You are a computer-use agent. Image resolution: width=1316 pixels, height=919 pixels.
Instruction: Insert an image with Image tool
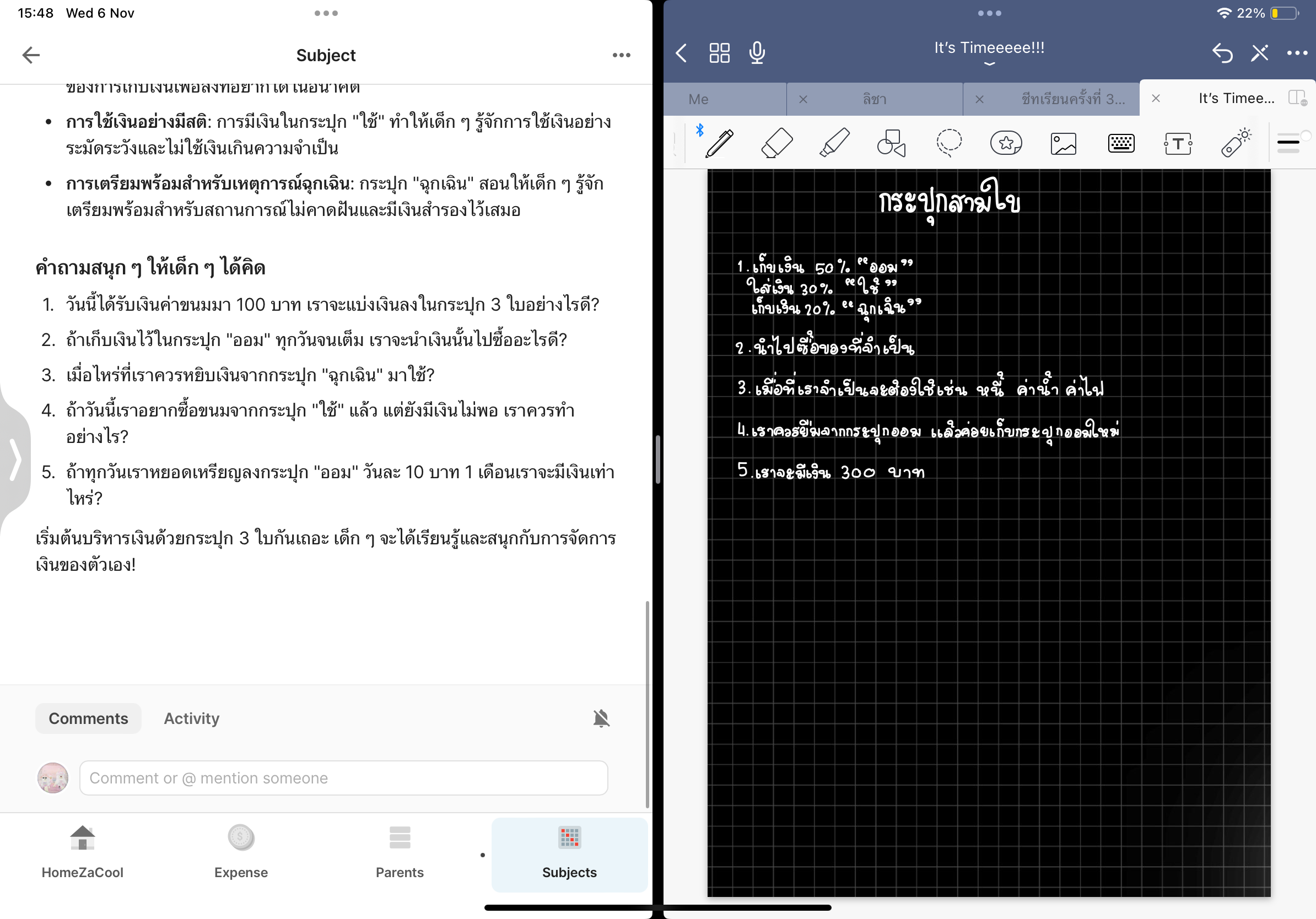point(1063,143)
